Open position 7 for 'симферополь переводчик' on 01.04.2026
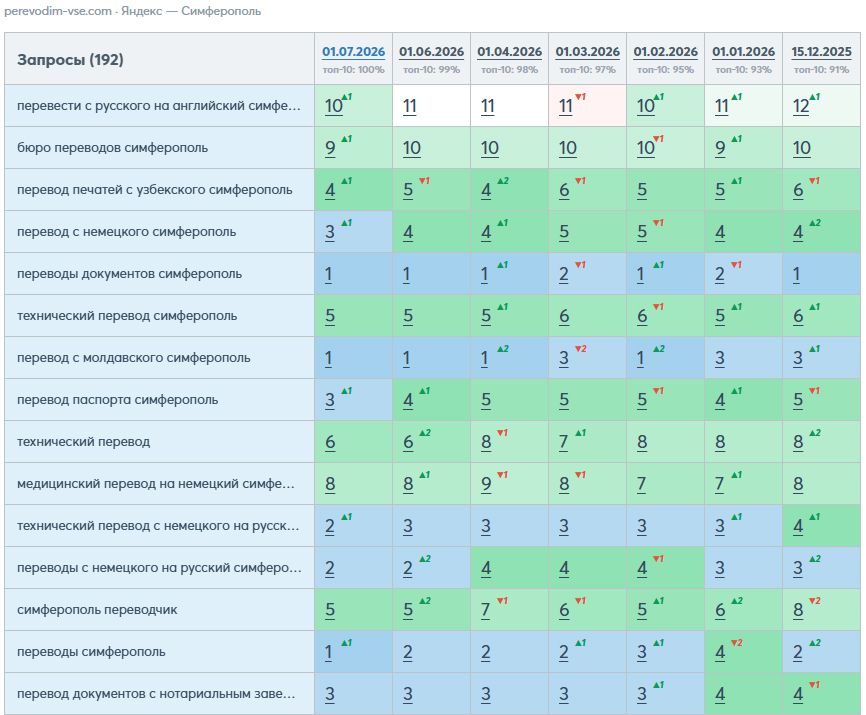 point(485,610)
